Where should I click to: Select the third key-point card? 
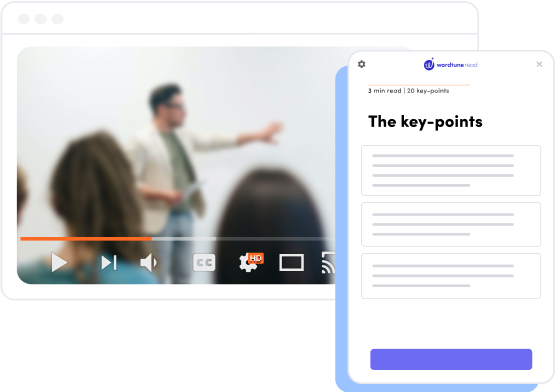click(451, 276)
